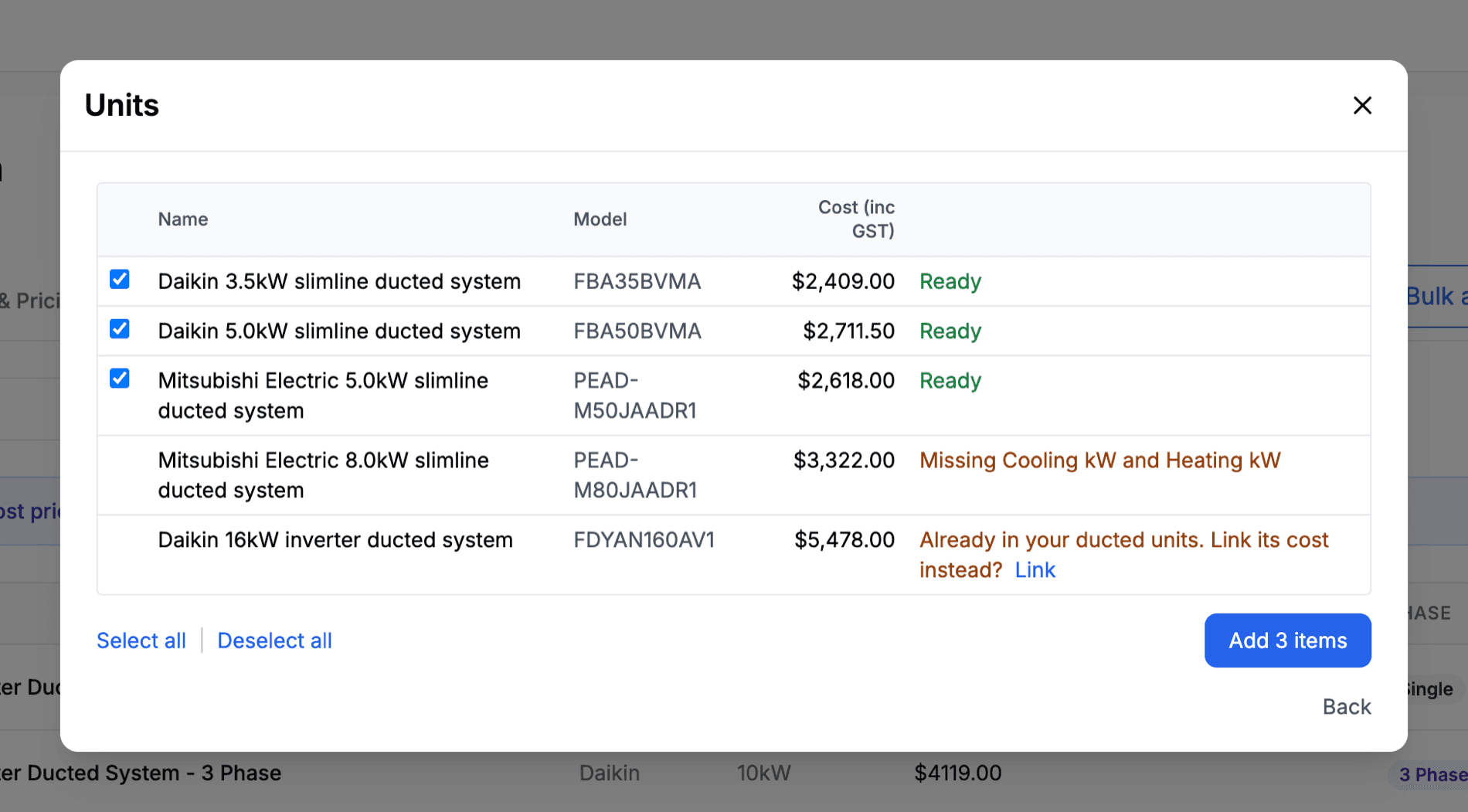Click the Name column header
1468x812 pixels.
point(183,219)
